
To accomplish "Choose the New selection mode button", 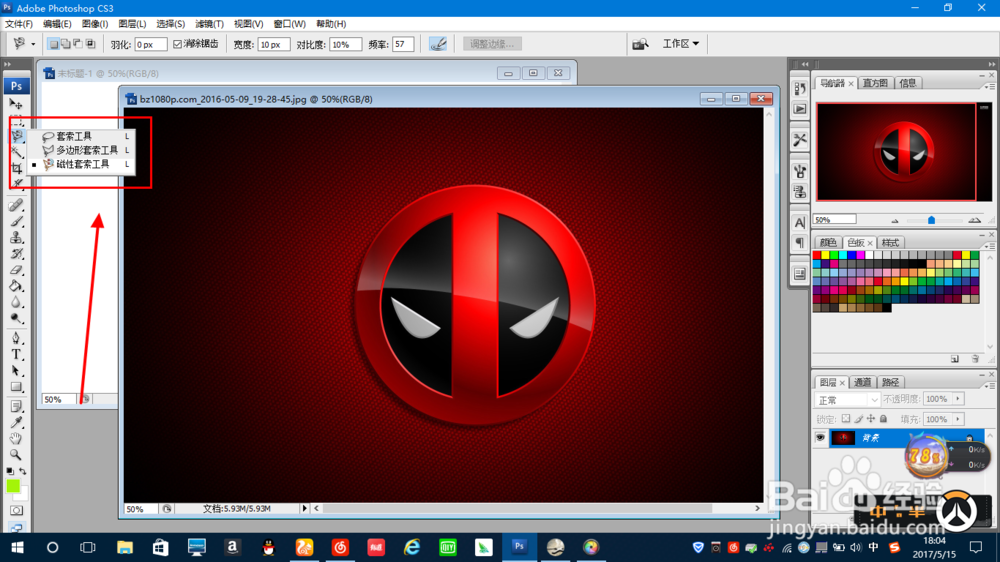I will click(x=54, y=44).
